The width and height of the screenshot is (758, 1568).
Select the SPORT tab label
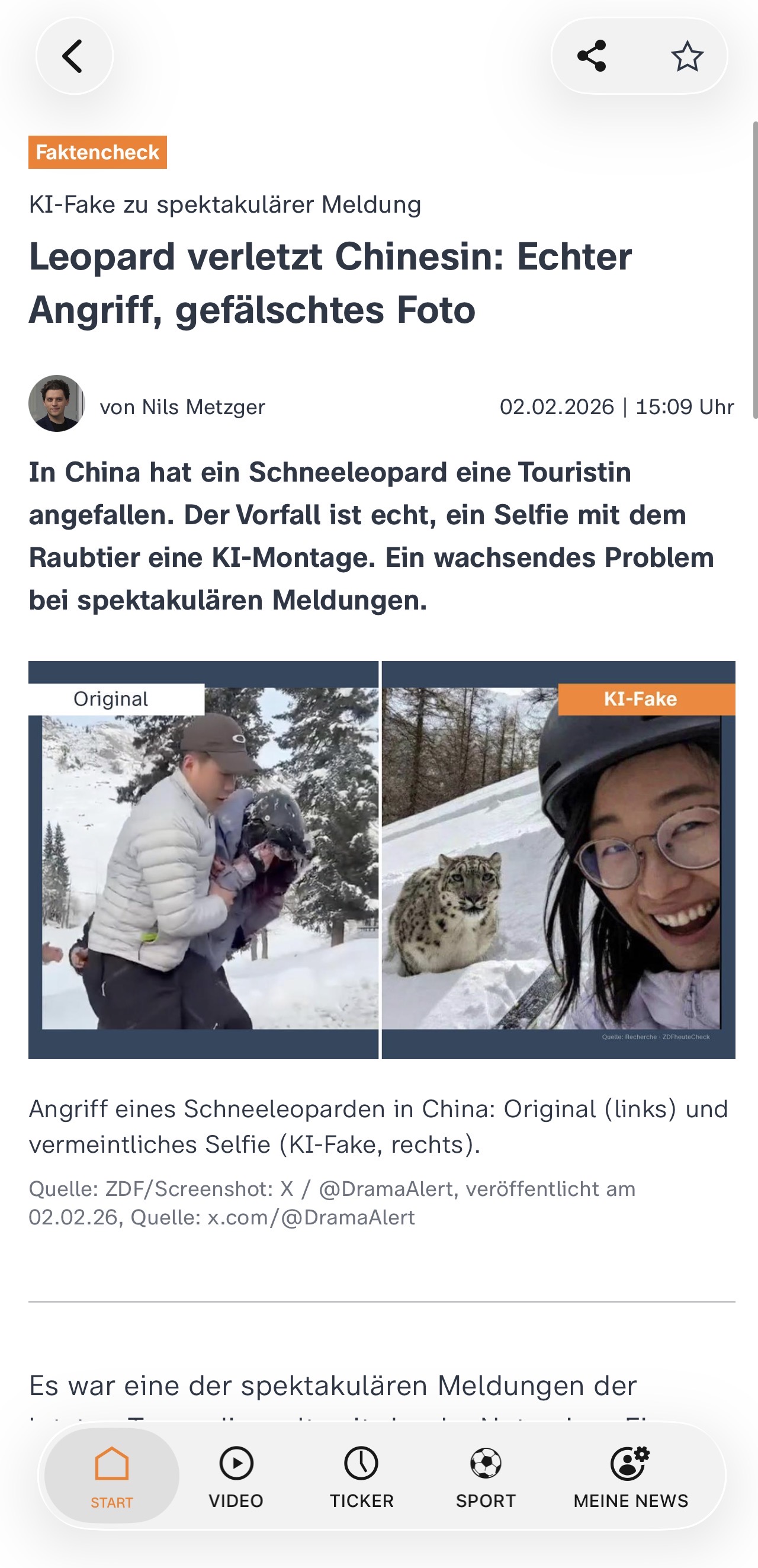point(486,1501)
